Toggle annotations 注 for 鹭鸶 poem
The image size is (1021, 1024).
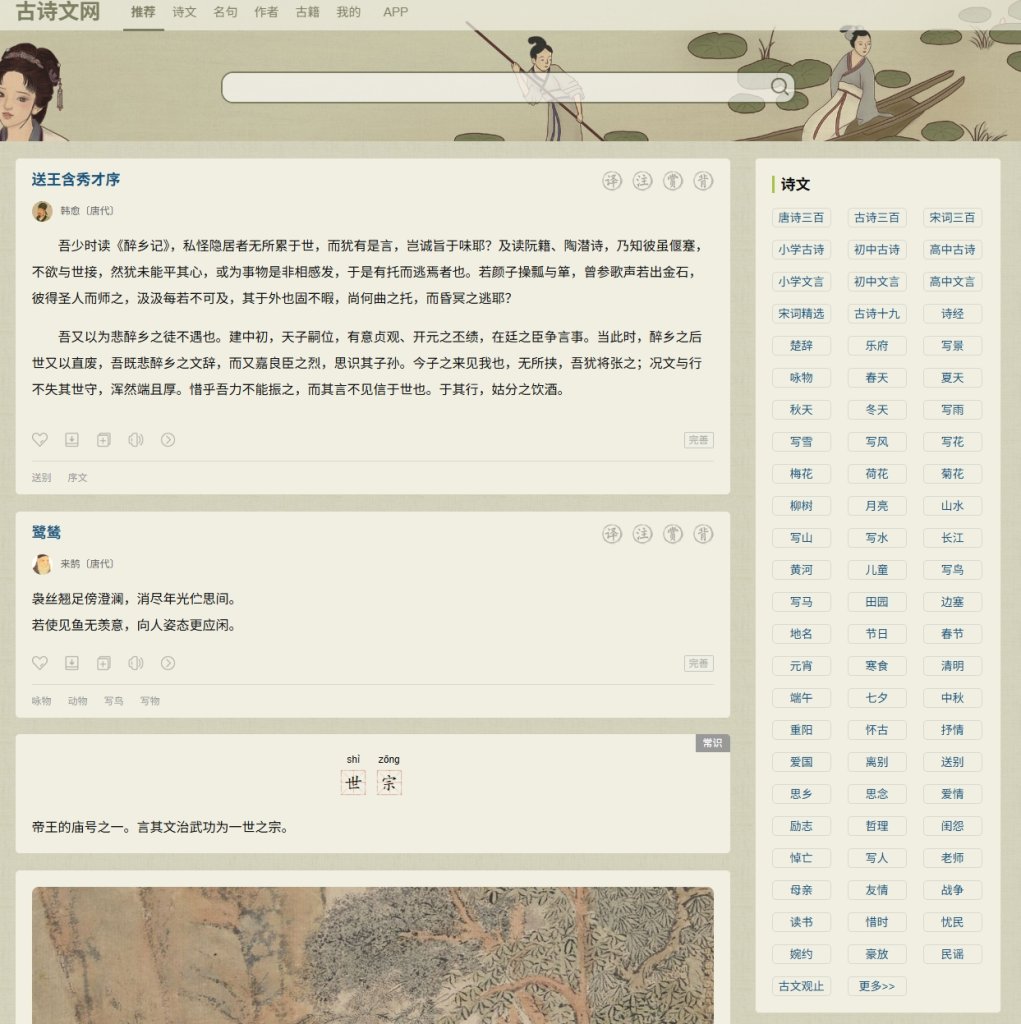tap(643, 534)
